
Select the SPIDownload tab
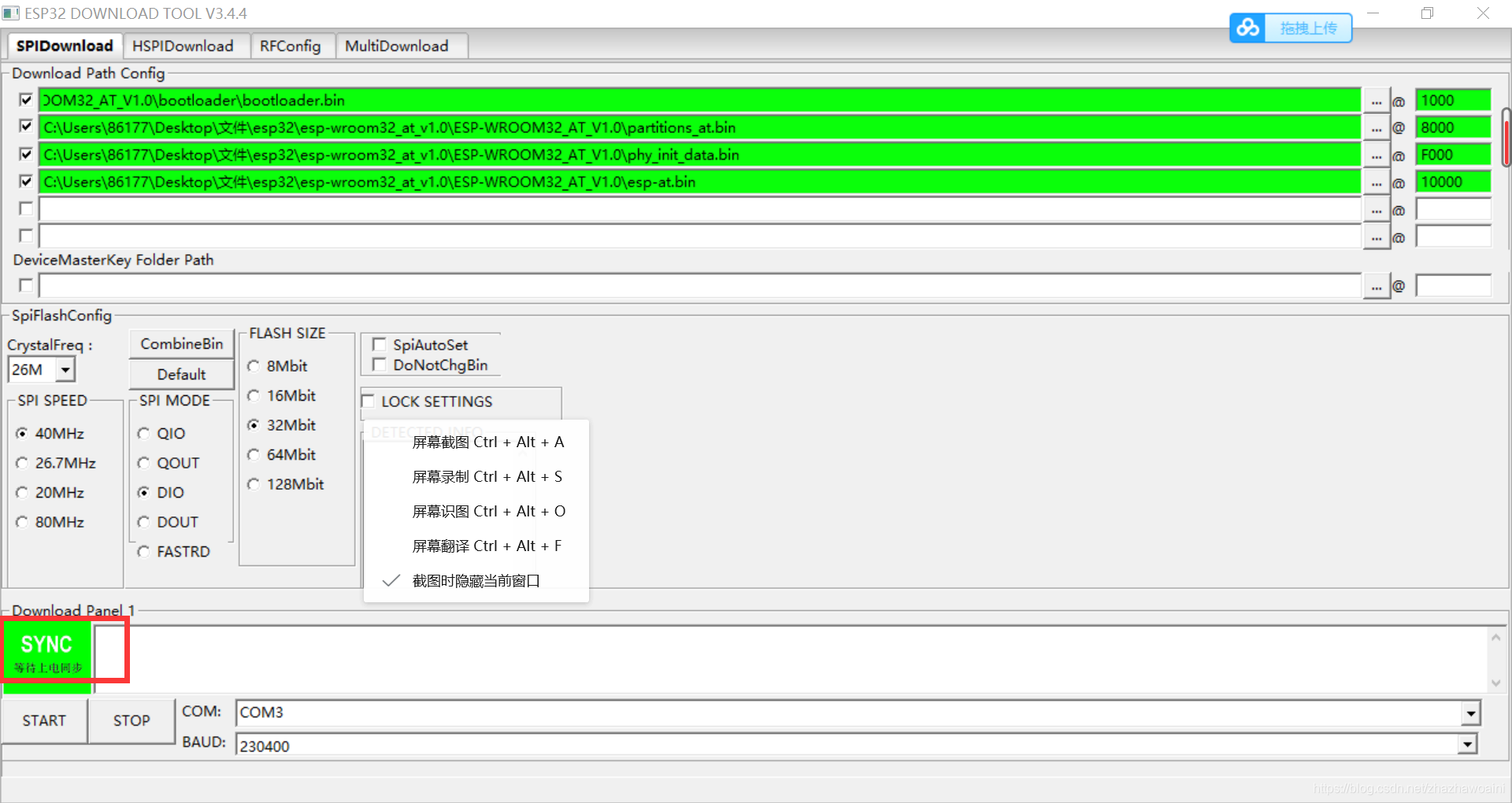point(65,46)
